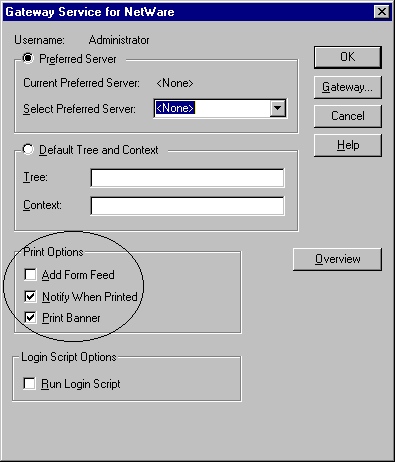Focus the Tree text field
395x462 pixels.
(187, 178)
